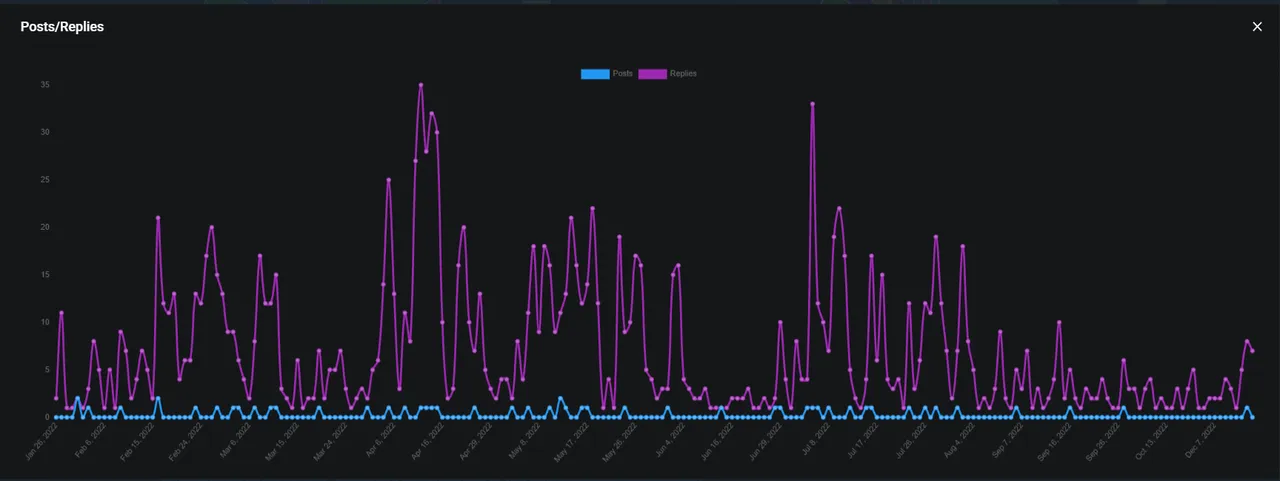Click the Apr 16, 2022 axis label
Viewport: 1280px width, 481px height.
coord(426,440)
